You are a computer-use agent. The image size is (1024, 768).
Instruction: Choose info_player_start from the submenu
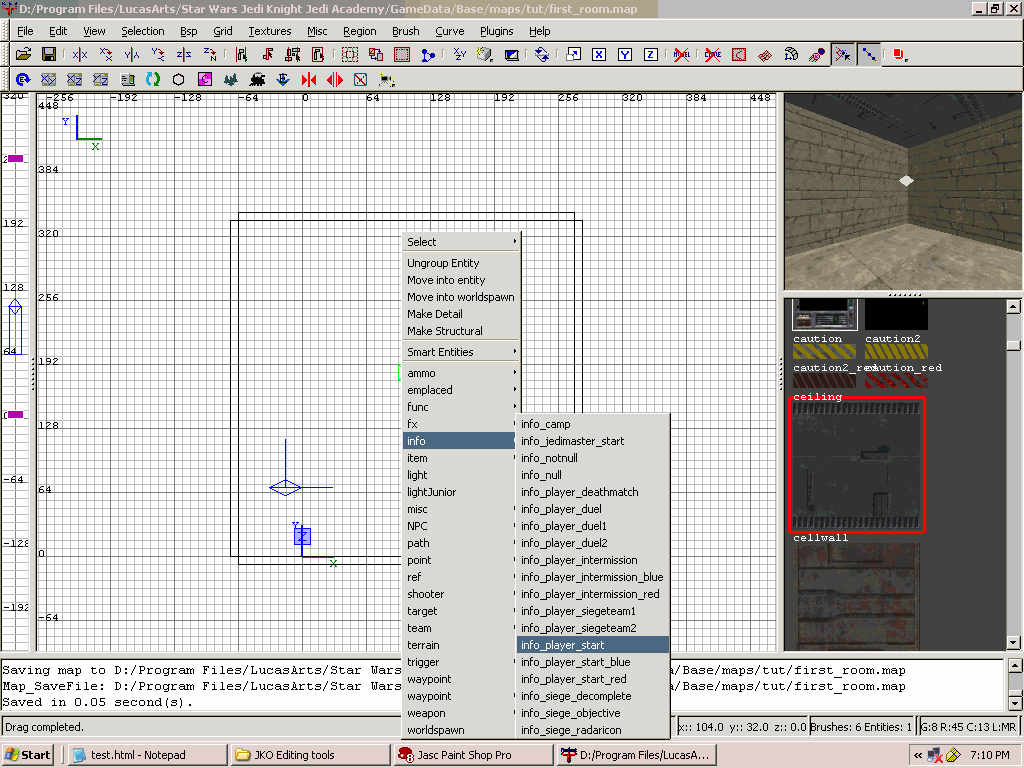pos(593,645)
